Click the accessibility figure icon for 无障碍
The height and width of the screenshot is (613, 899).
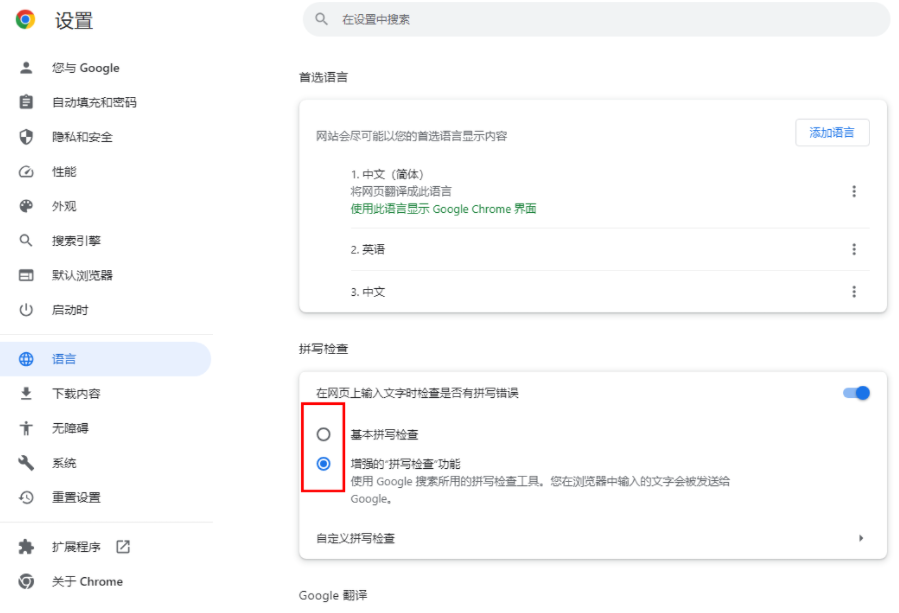point(26,428)
